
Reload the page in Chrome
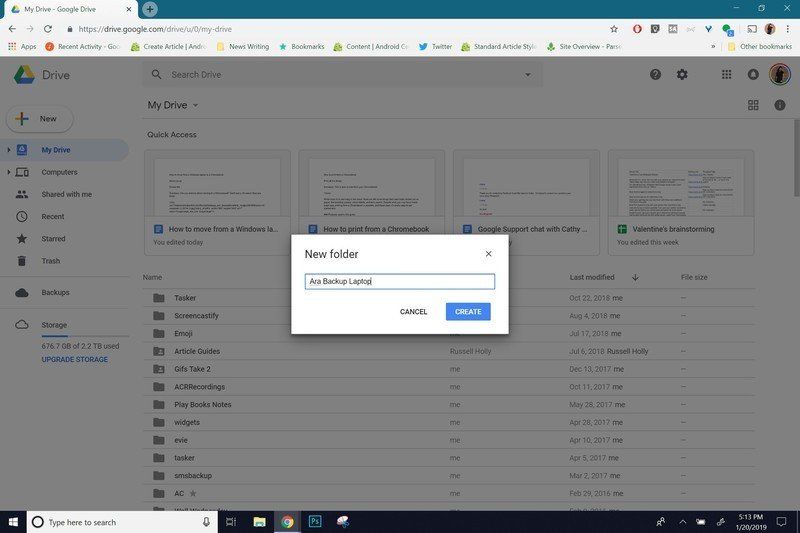pos(47,29)
